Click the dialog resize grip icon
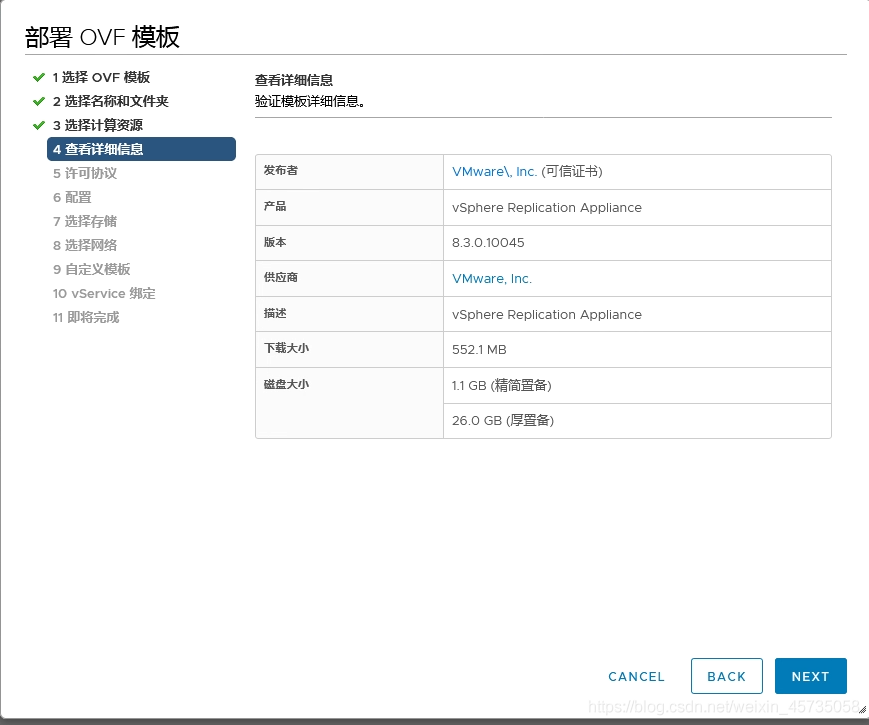This screenshot has height=725, width=869. [x=862, y=709]
